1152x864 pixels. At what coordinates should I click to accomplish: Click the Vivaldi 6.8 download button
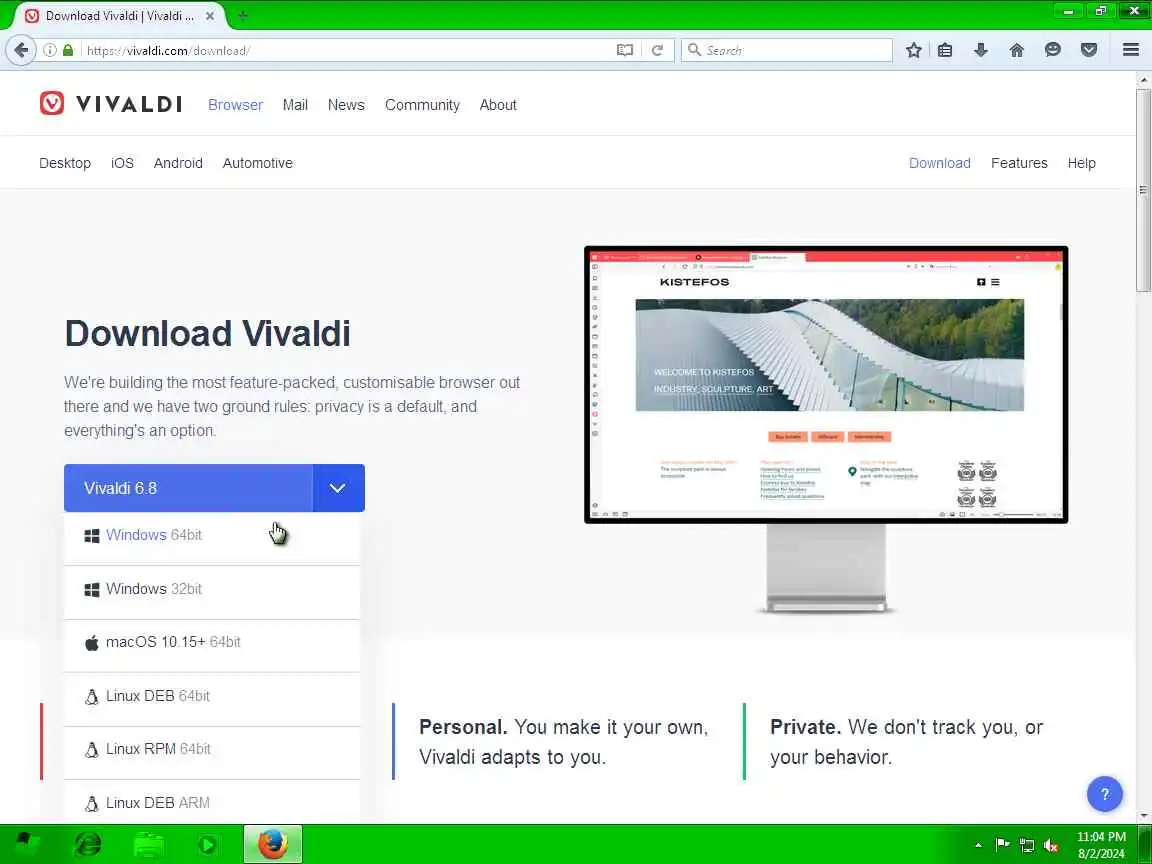point(188,488)
